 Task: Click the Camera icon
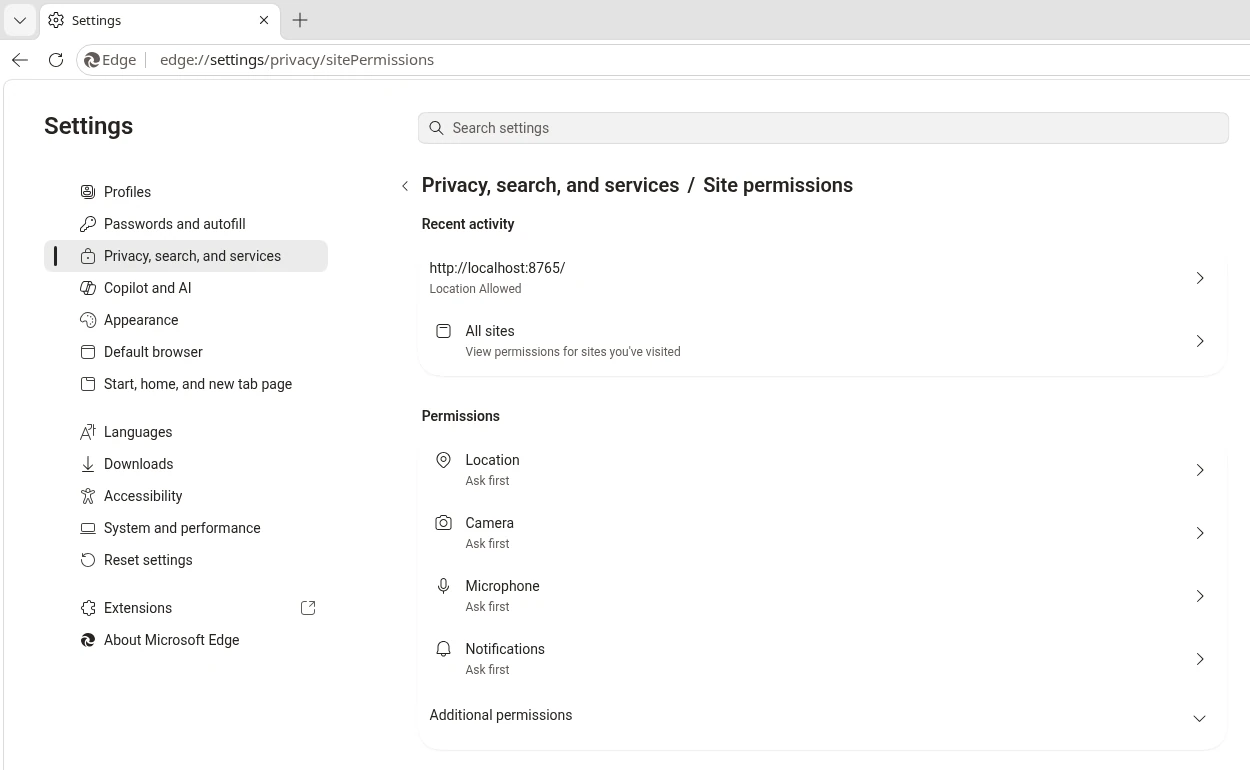tap(443, 523)
